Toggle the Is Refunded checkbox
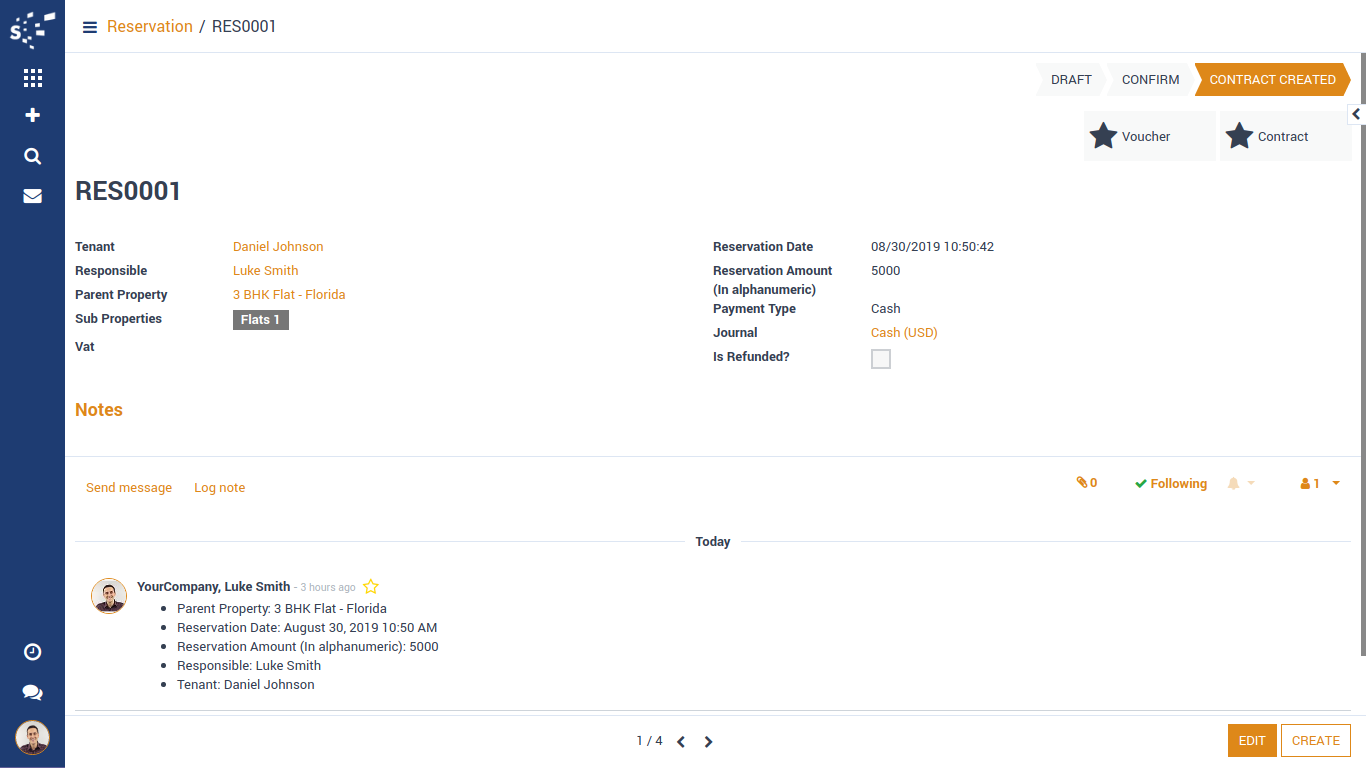Viewport: 1366px width, 768px height. [881, 359]
